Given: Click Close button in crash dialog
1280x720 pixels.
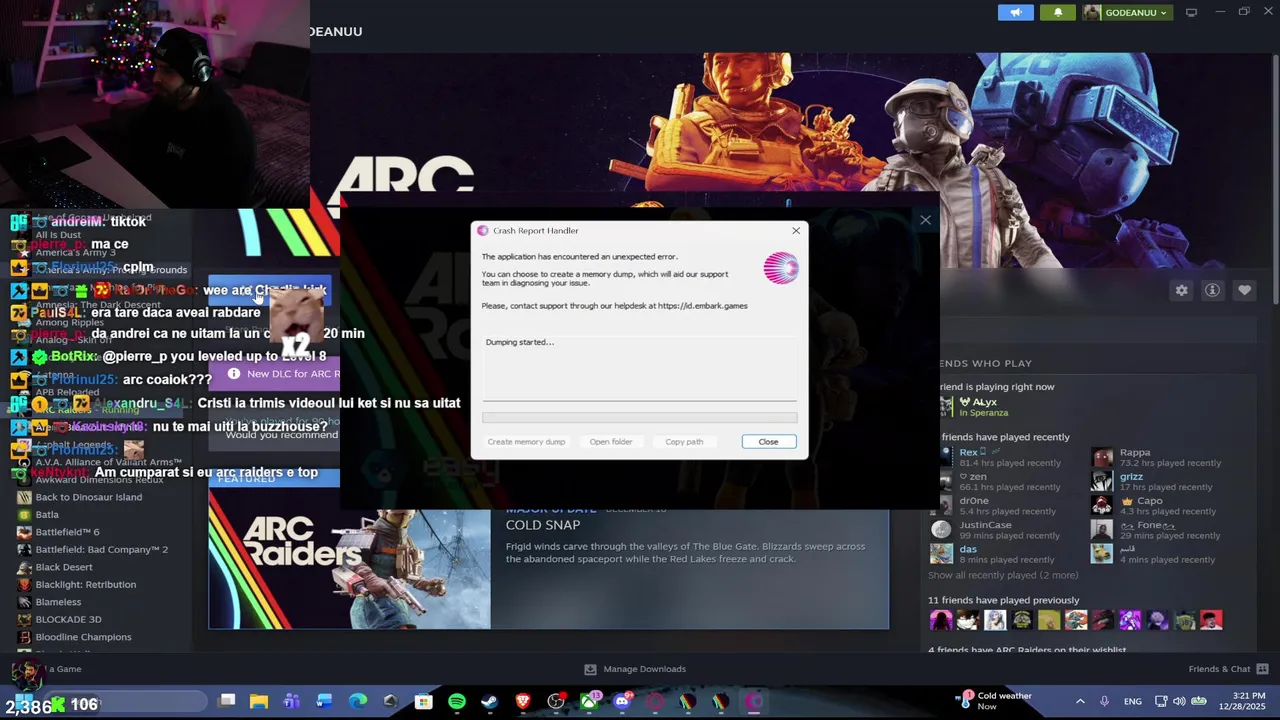Looking at the screenshot, I should pyautogui.click(x=768, y=442).
